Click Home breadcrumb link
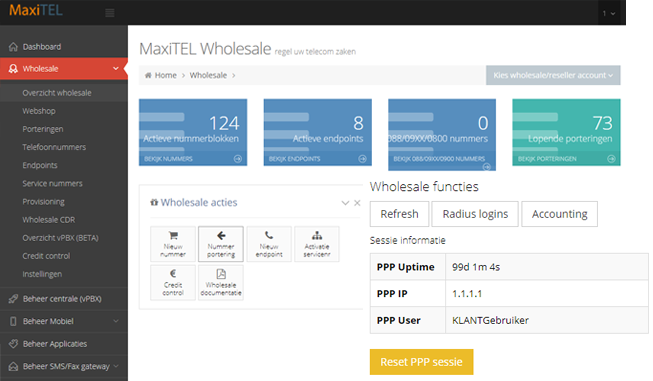The width and height of the screenshot is (653, 381). click(x=165, y=75)
